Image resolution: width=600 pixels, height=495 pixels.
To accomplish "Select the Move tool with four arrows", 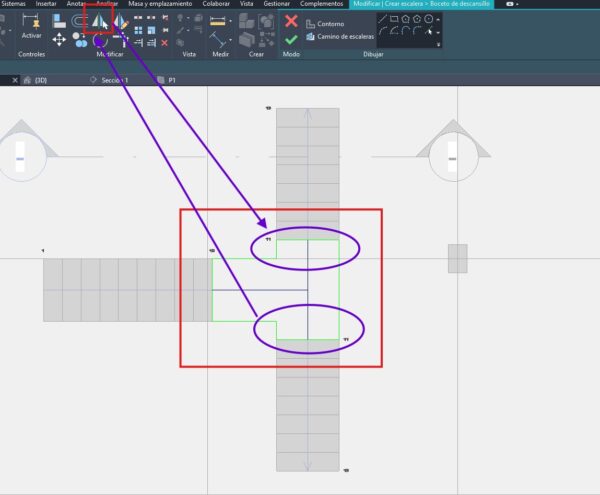I will click(x=59, y=39).
